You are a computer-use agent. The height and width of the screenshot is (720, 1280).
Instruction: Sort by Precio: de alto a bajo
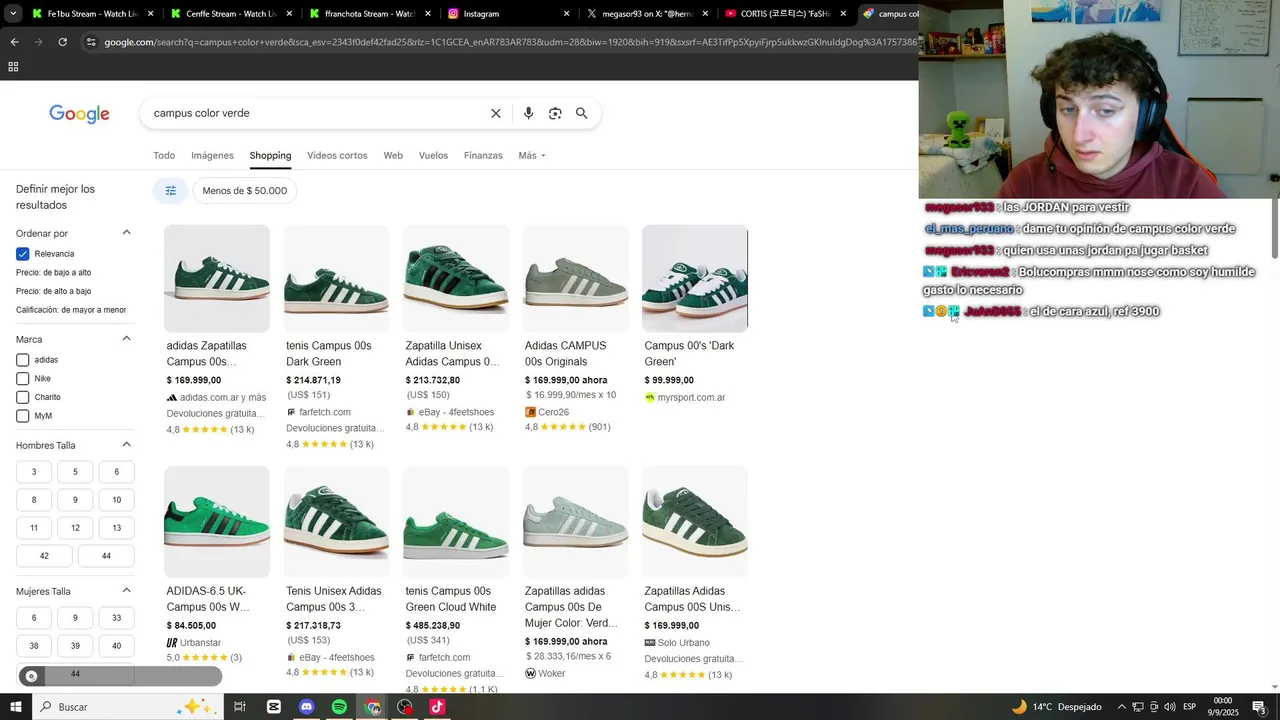coord(53,291)
